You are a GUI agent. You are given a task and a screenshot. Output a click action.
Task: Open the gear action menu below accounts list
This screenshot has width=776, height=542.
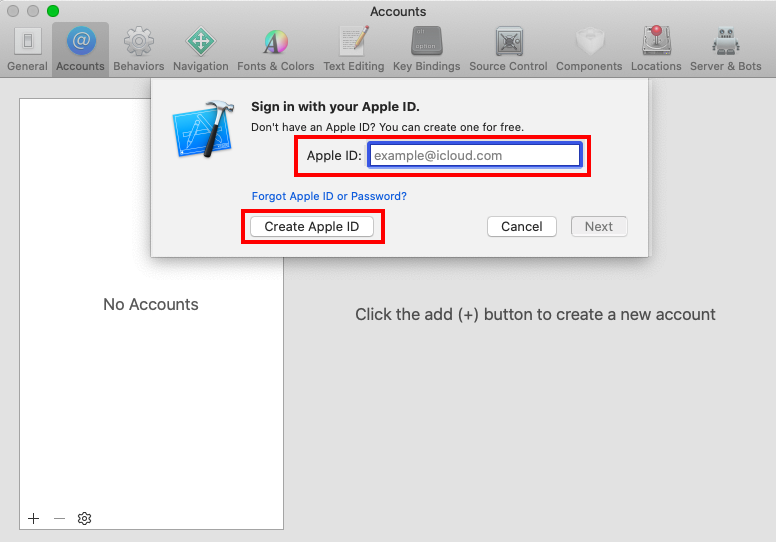click(x=85, y=518)
